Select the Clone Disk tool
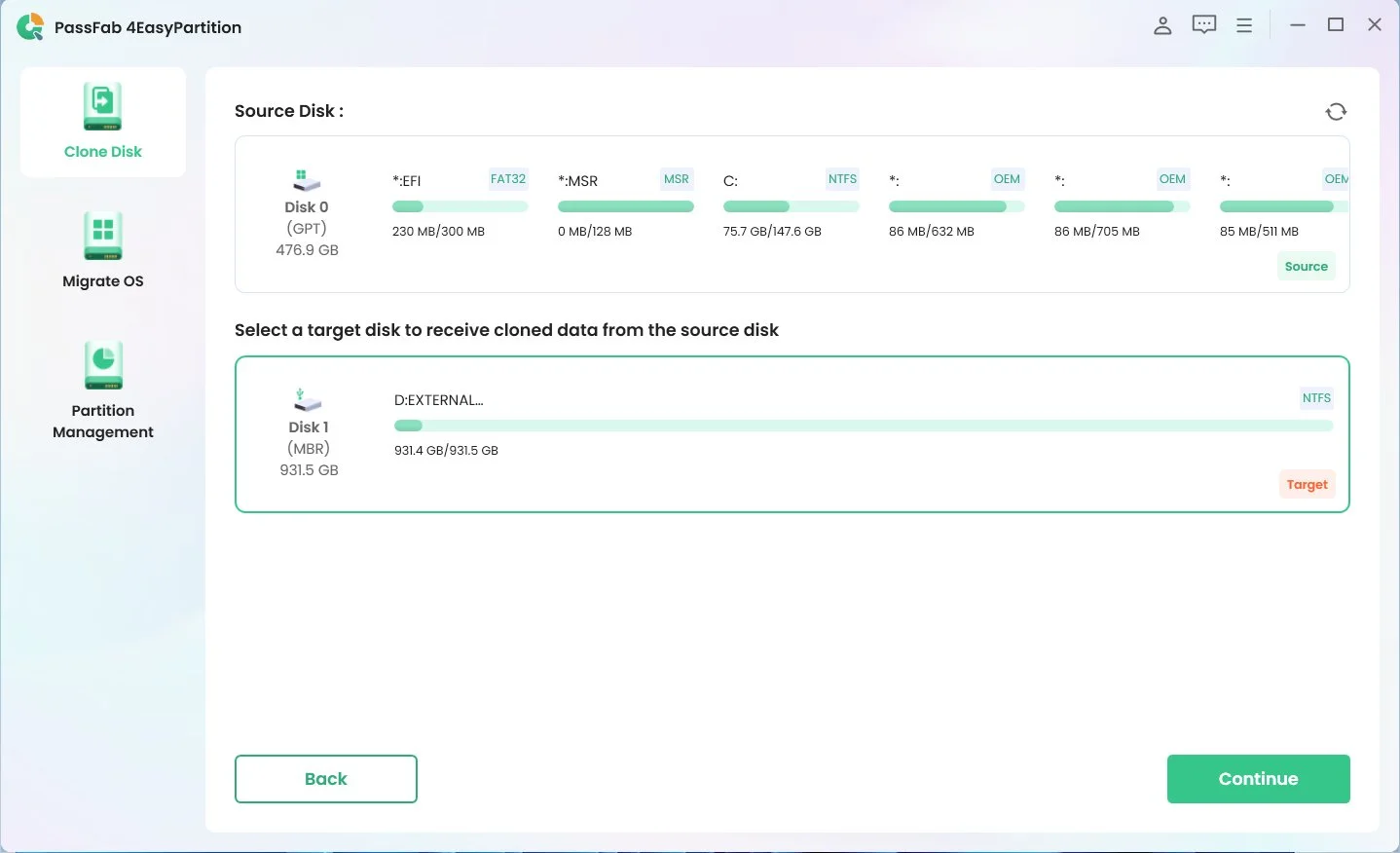 (102, 122)
